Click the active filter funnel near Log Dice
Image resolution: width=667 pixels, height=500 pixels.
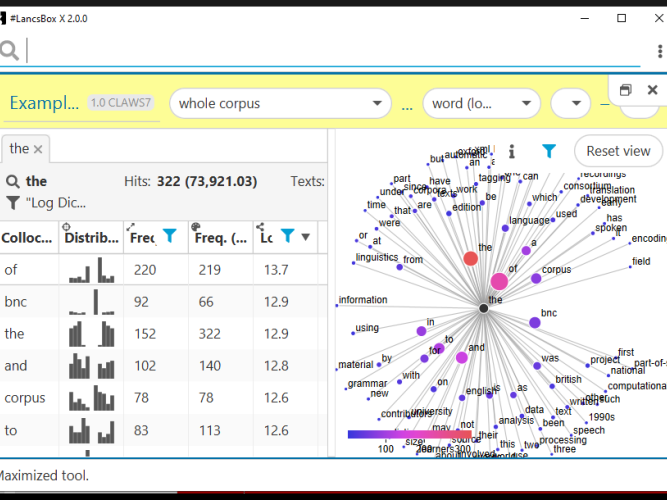tap(13, 203)
